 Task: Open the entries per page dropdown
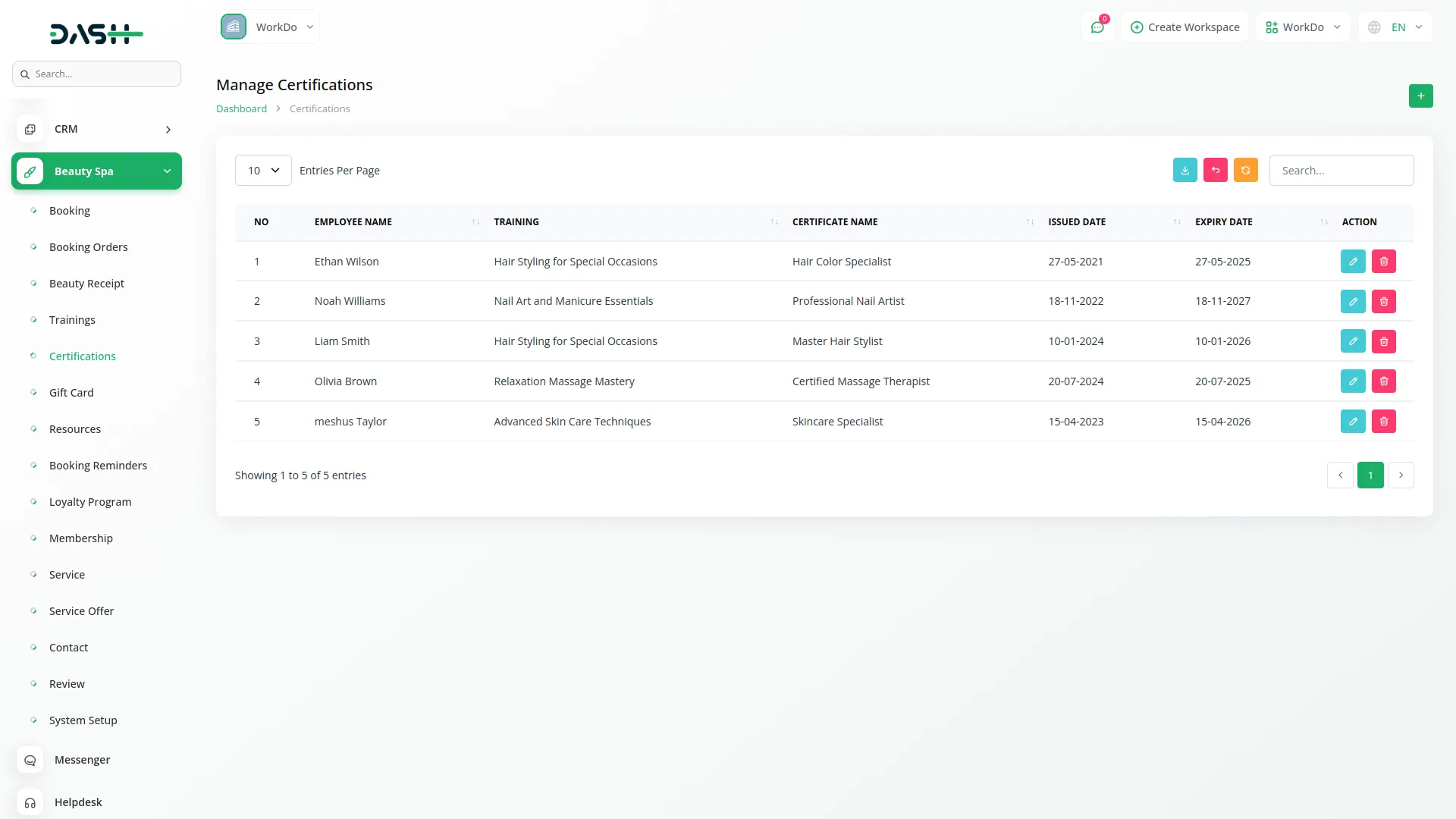pyautogui.click(x=263, y=171)
